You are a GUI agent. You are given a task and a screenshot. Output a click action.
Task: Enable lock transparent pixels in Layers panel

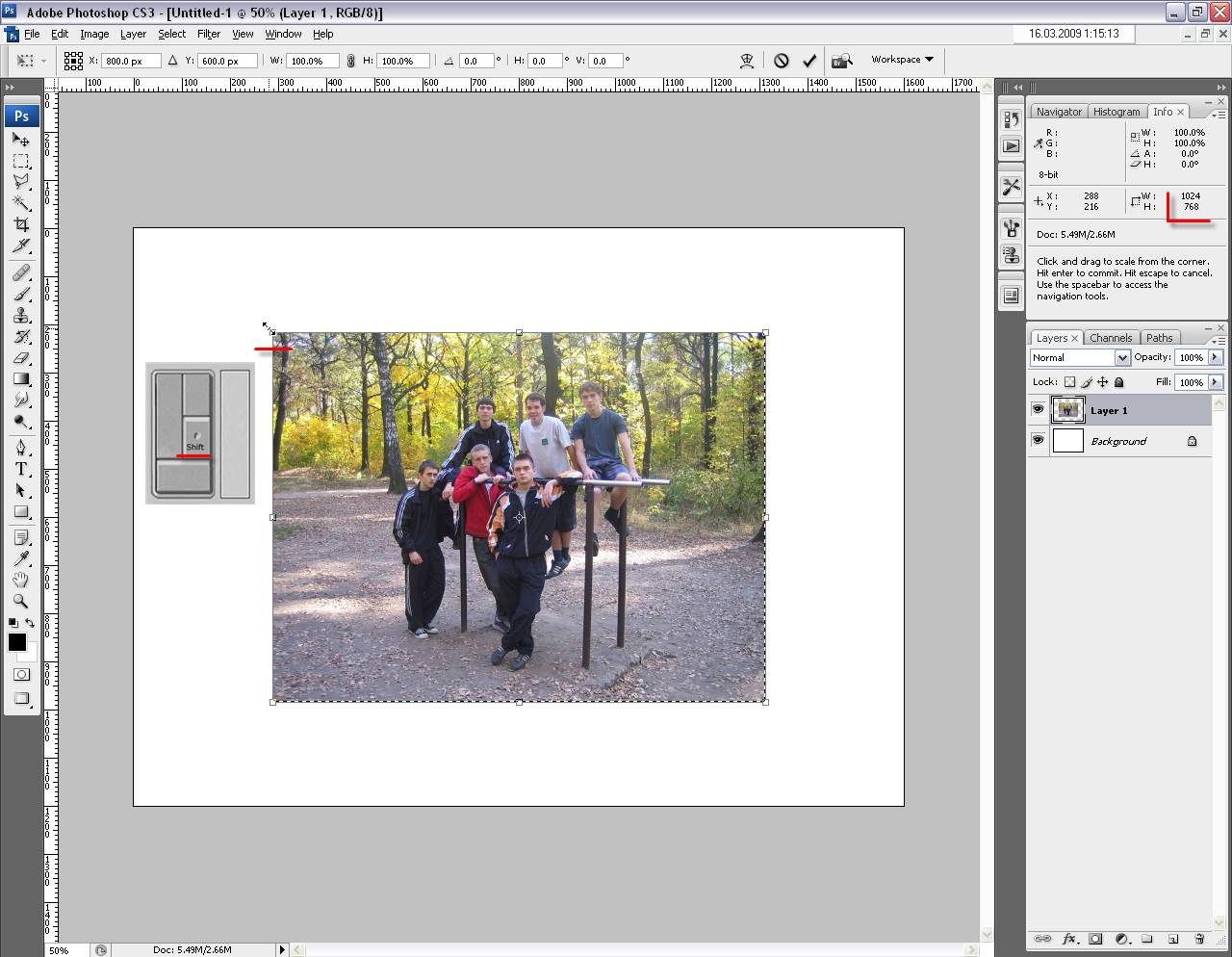(x=1069, y=382)
